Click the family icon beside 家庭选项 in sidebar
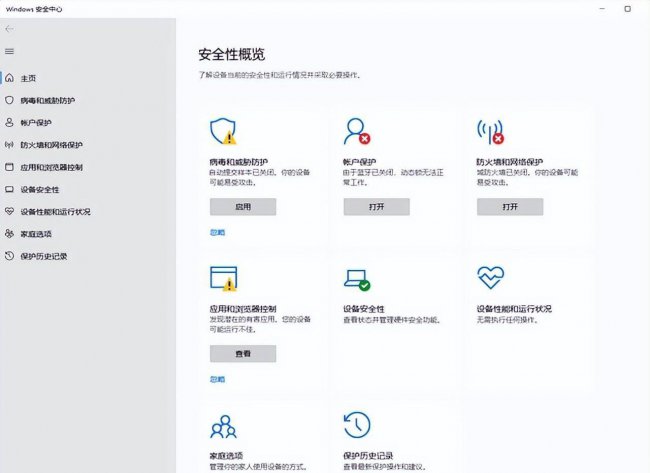This screenshot has width=650, height=473. point(9,234)
